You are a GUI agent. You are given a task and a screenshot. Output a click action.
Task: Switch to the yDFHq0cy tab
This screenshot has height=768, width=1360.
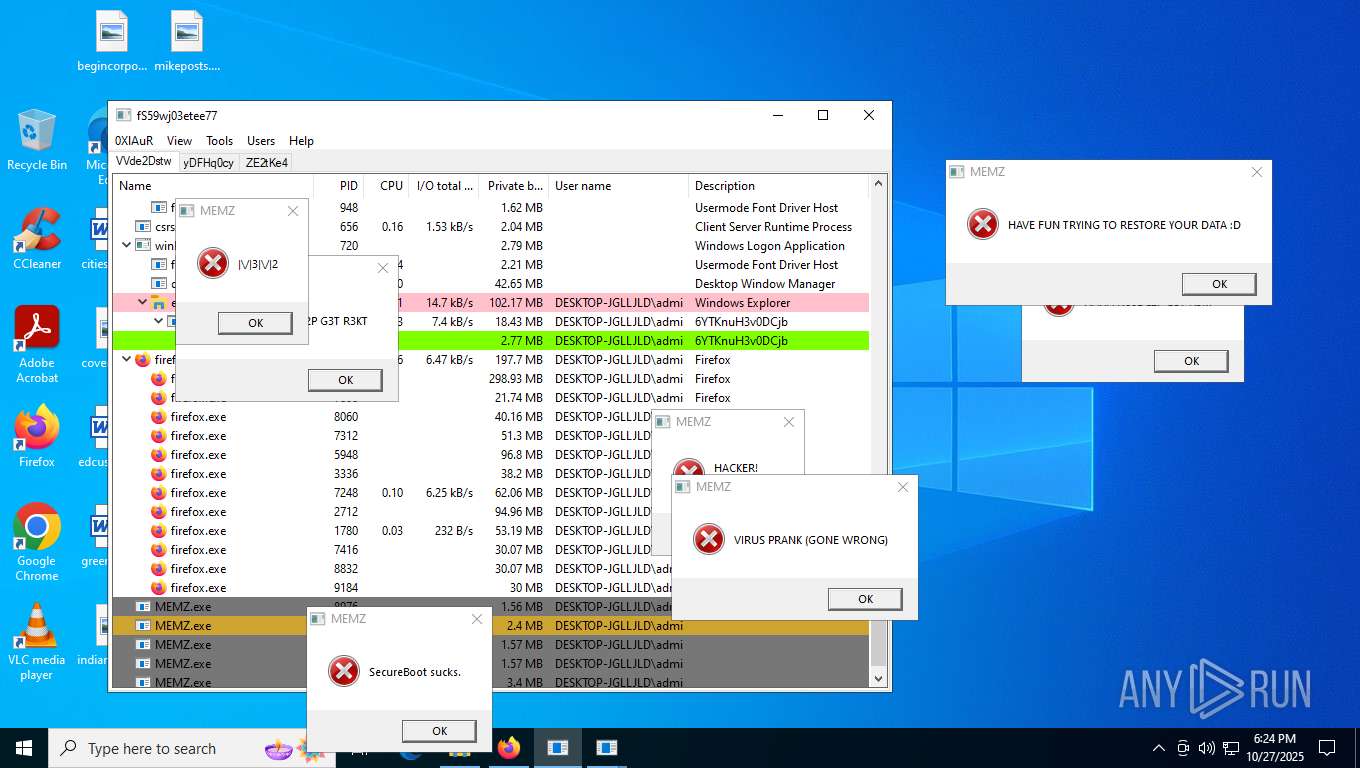(208, 163)
